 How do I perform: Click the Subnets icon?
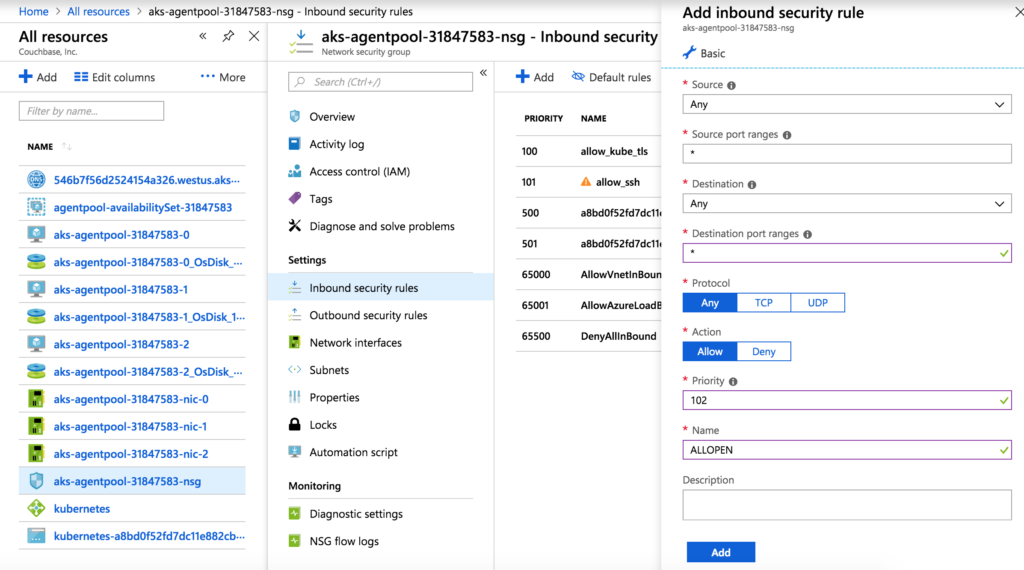[x=295, y=370]
